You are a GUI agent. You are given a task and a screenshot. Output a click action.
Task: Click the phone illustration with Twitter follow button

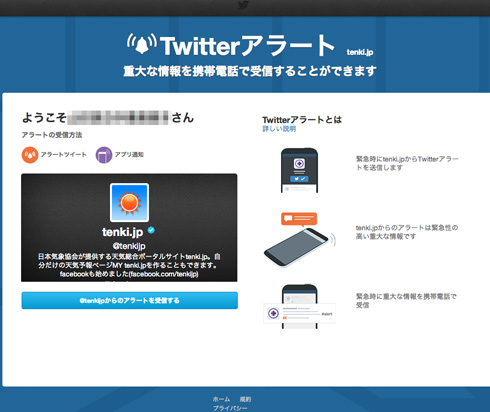299,170
